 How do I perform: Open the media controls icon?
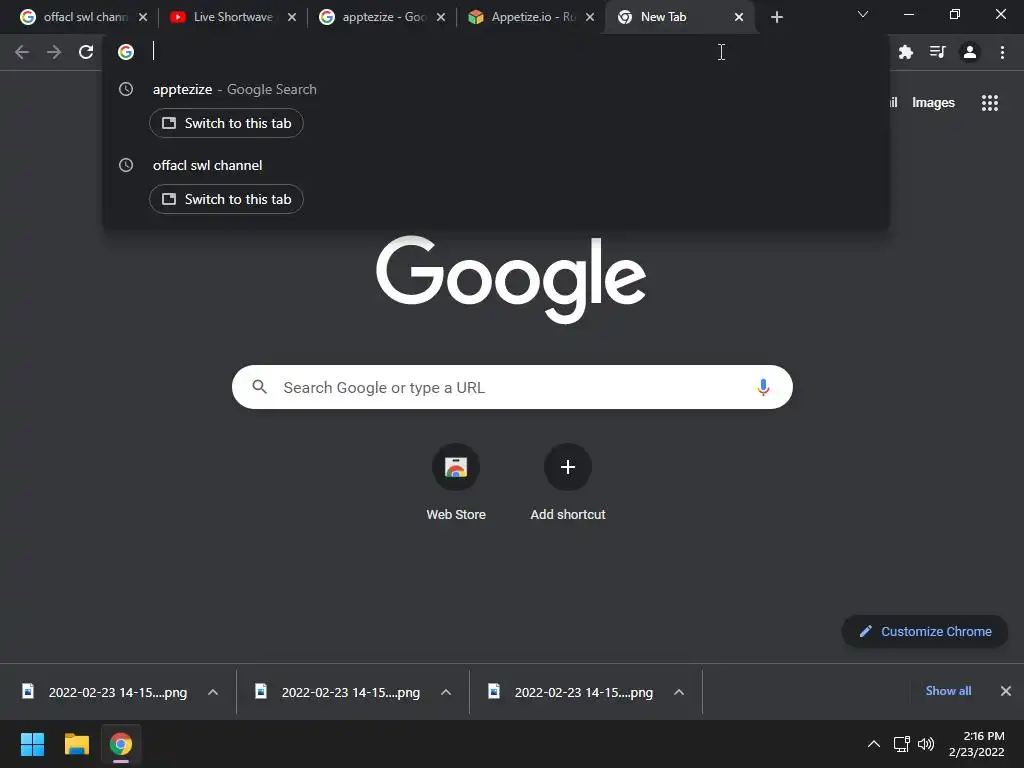tap(938, 52)
